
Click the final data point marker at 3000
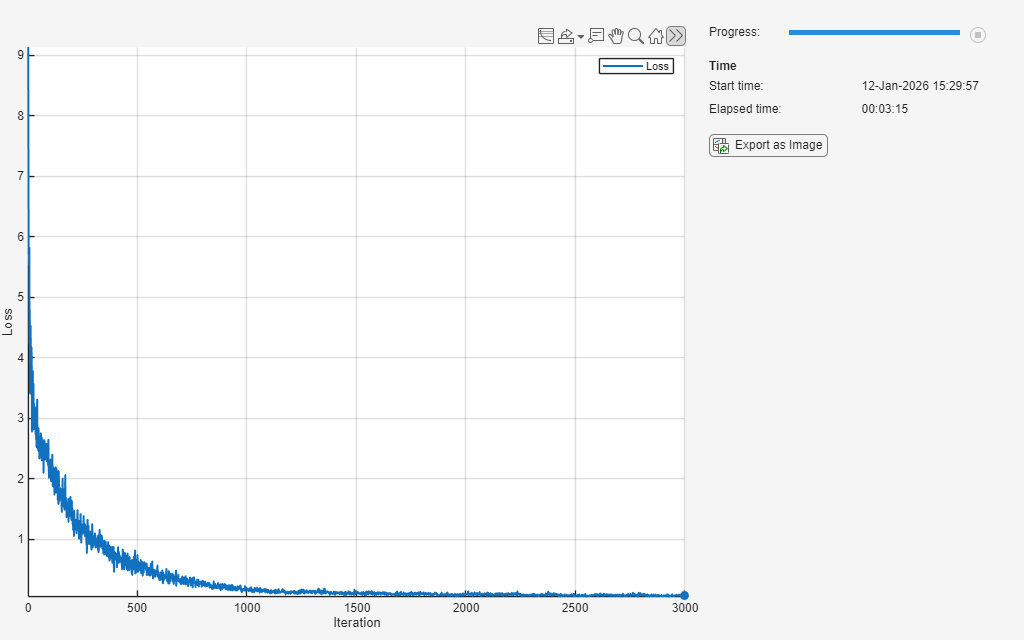(684, 595)
